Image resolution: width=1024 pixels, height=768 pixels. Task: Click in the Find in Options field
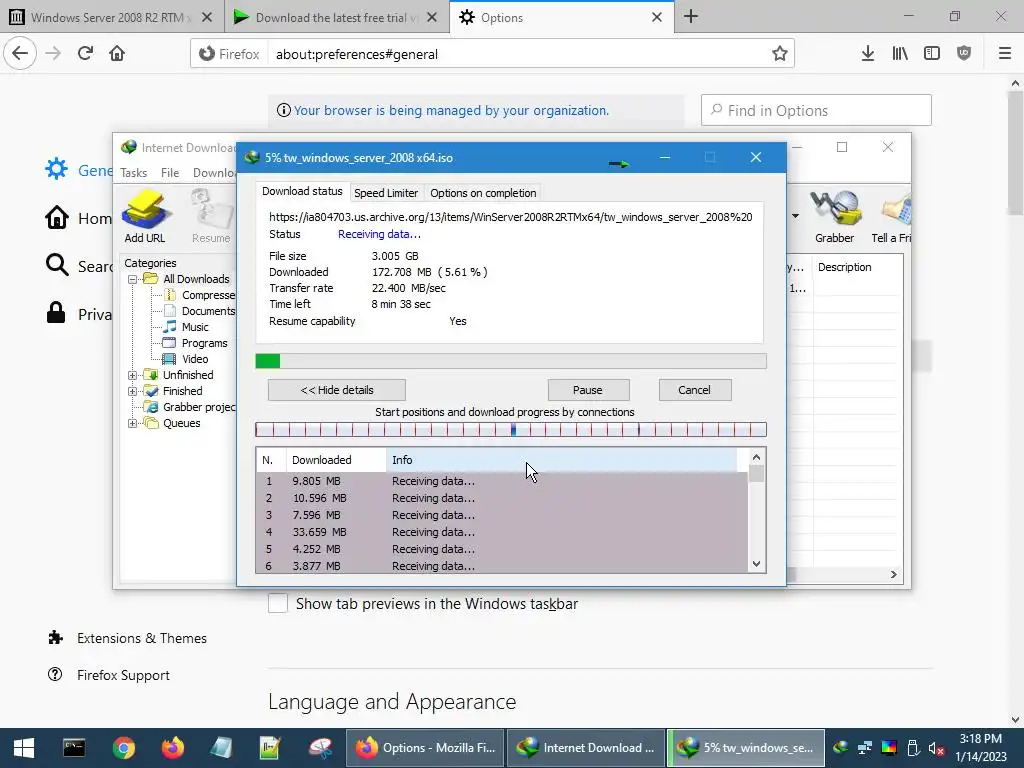[x=816, y=110]
